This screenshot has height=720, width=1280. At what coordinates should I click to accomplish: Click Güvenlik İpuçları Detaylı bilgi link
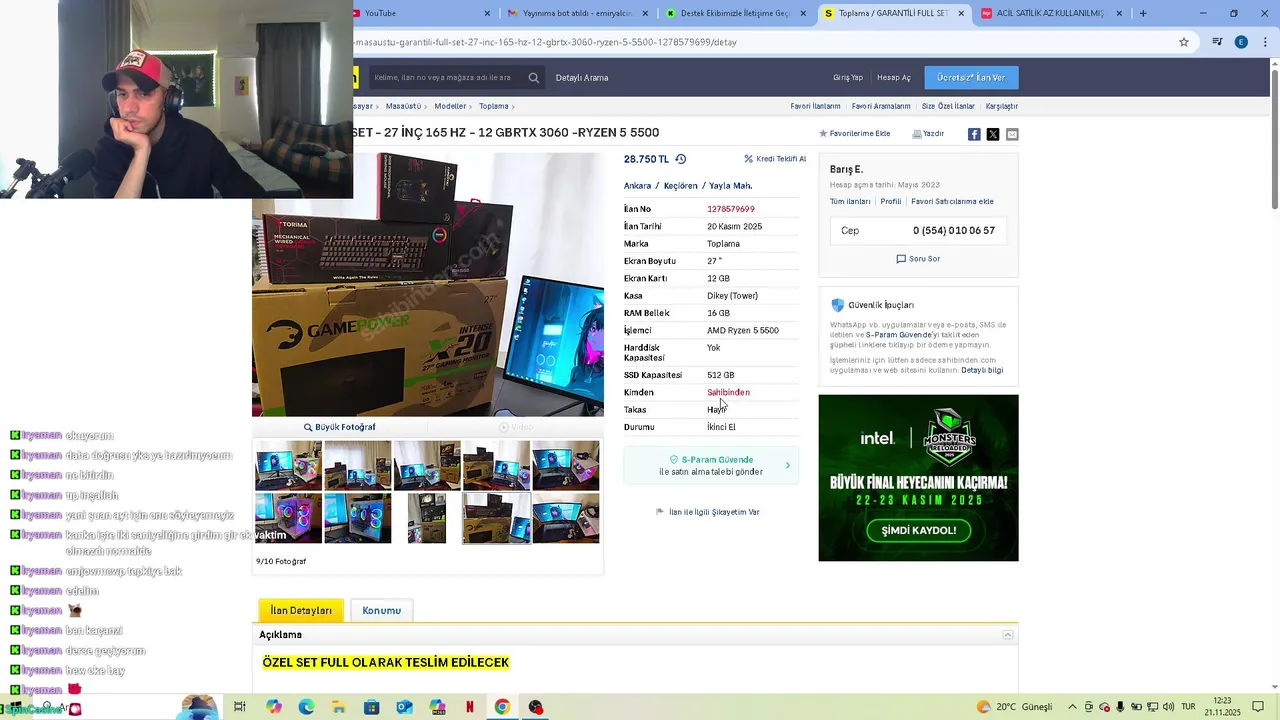coord(982,370)
